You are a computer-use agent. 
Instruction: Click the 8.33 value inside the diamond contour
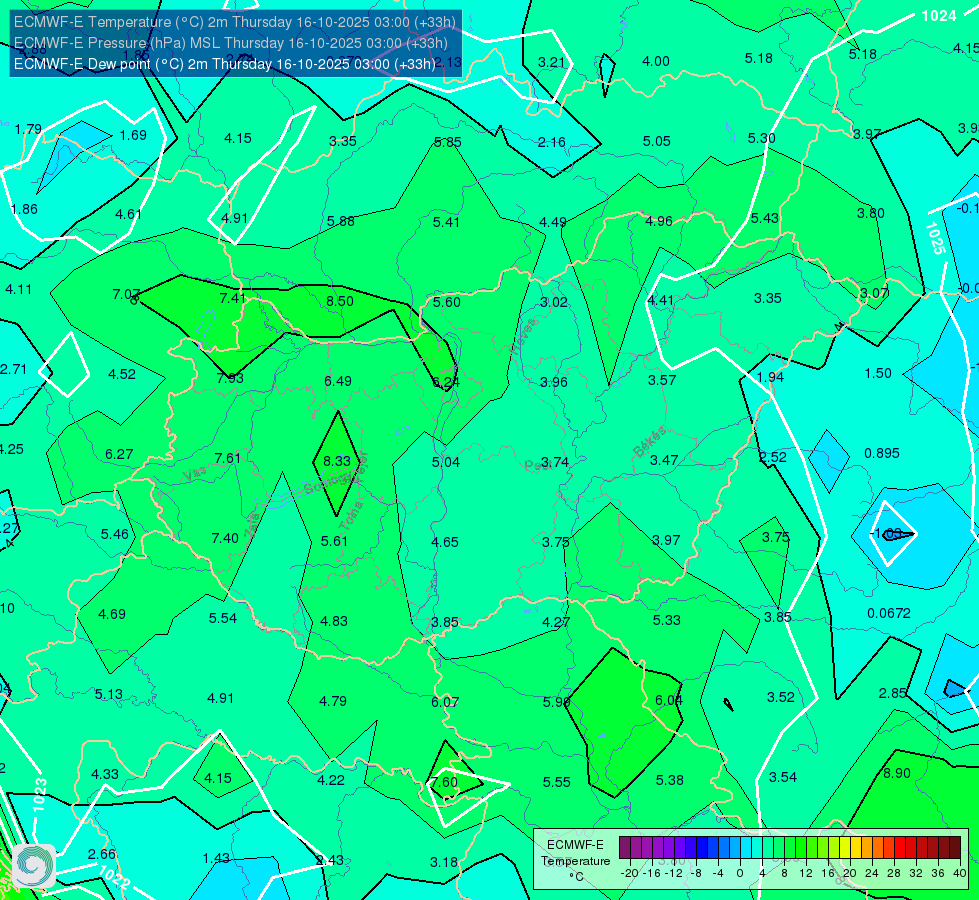(337, 461)
